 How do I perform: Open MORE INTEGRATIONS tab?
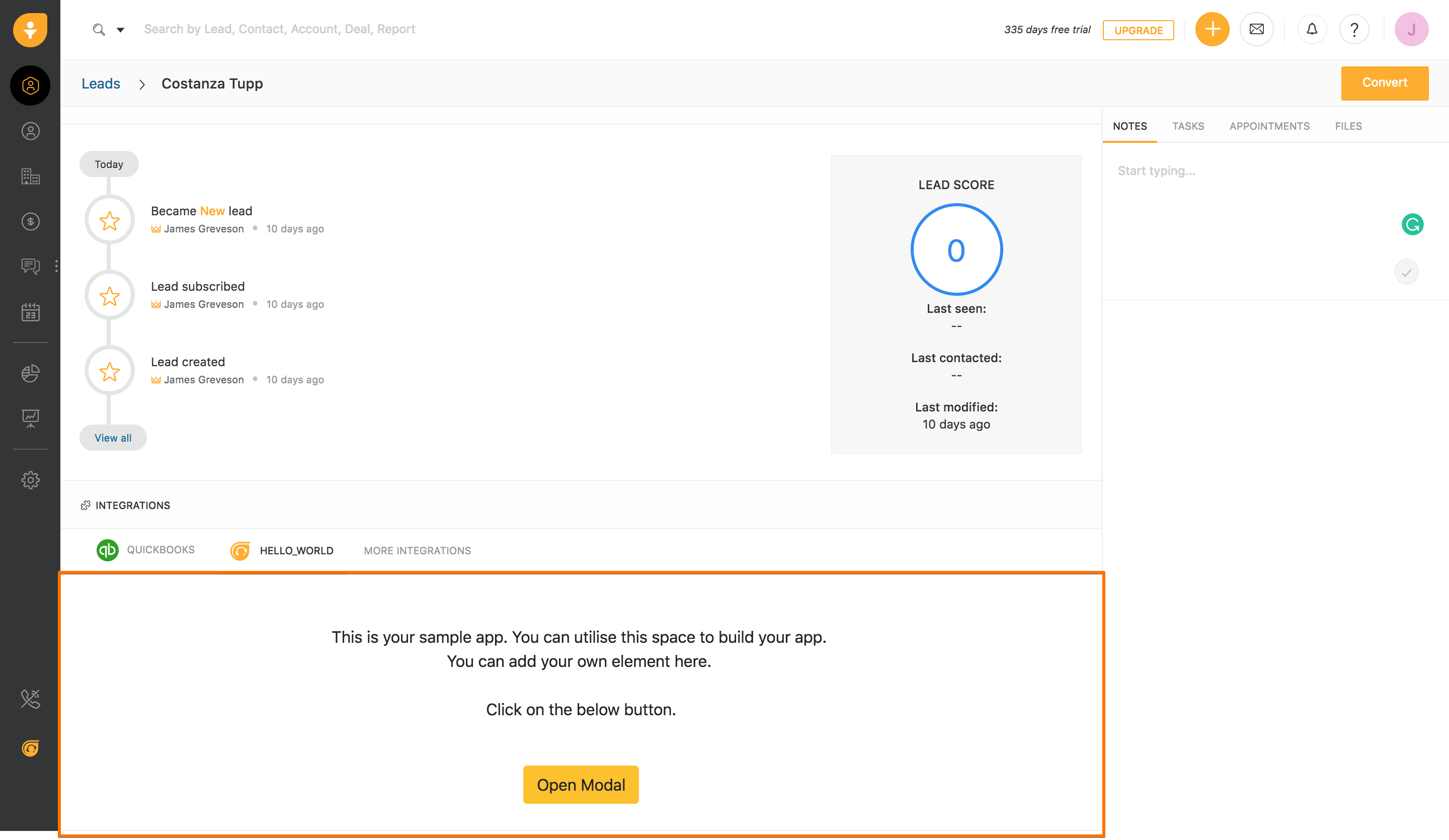pos(417,550)
